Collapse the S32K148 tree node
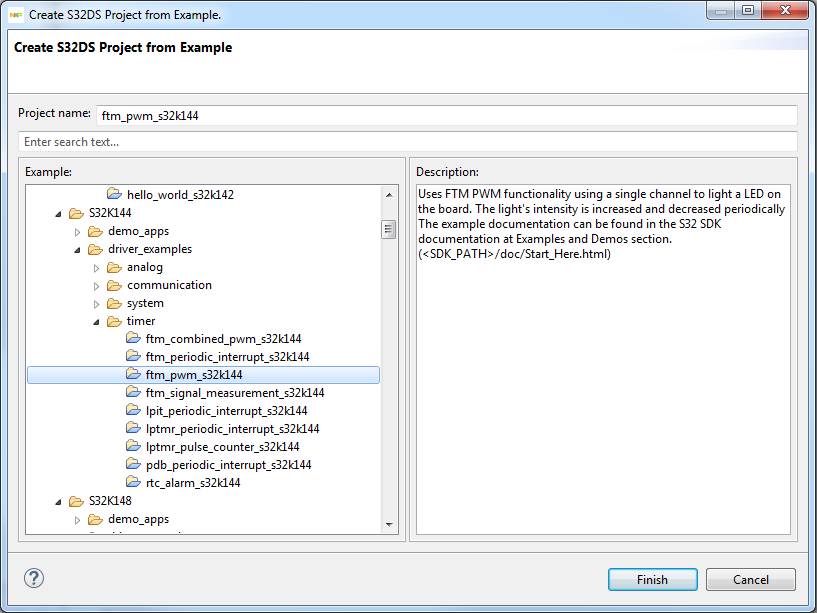Screen dimensions: 817x613 point(58,501)
